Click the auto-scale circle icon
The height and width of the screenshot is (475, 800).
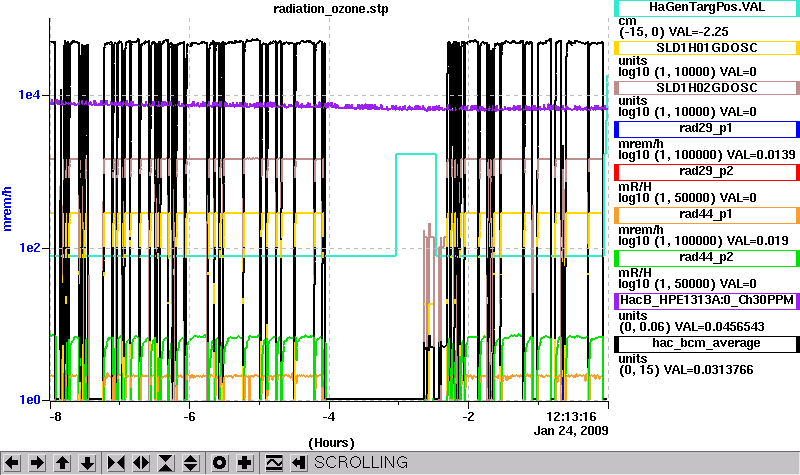click(x=220, y=463)
